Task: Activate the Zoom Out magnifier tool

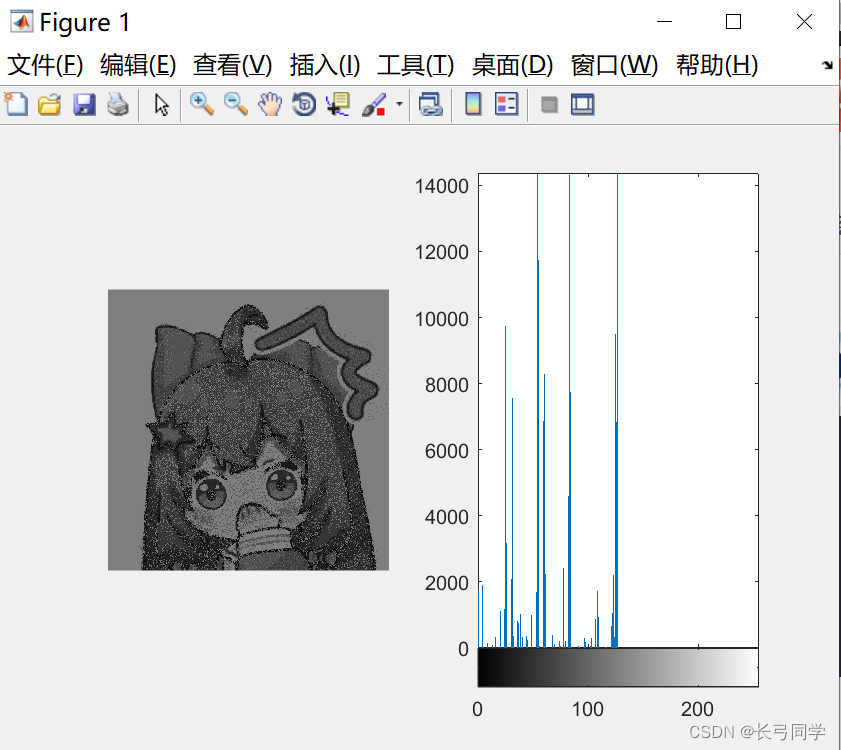Action: 235,104
